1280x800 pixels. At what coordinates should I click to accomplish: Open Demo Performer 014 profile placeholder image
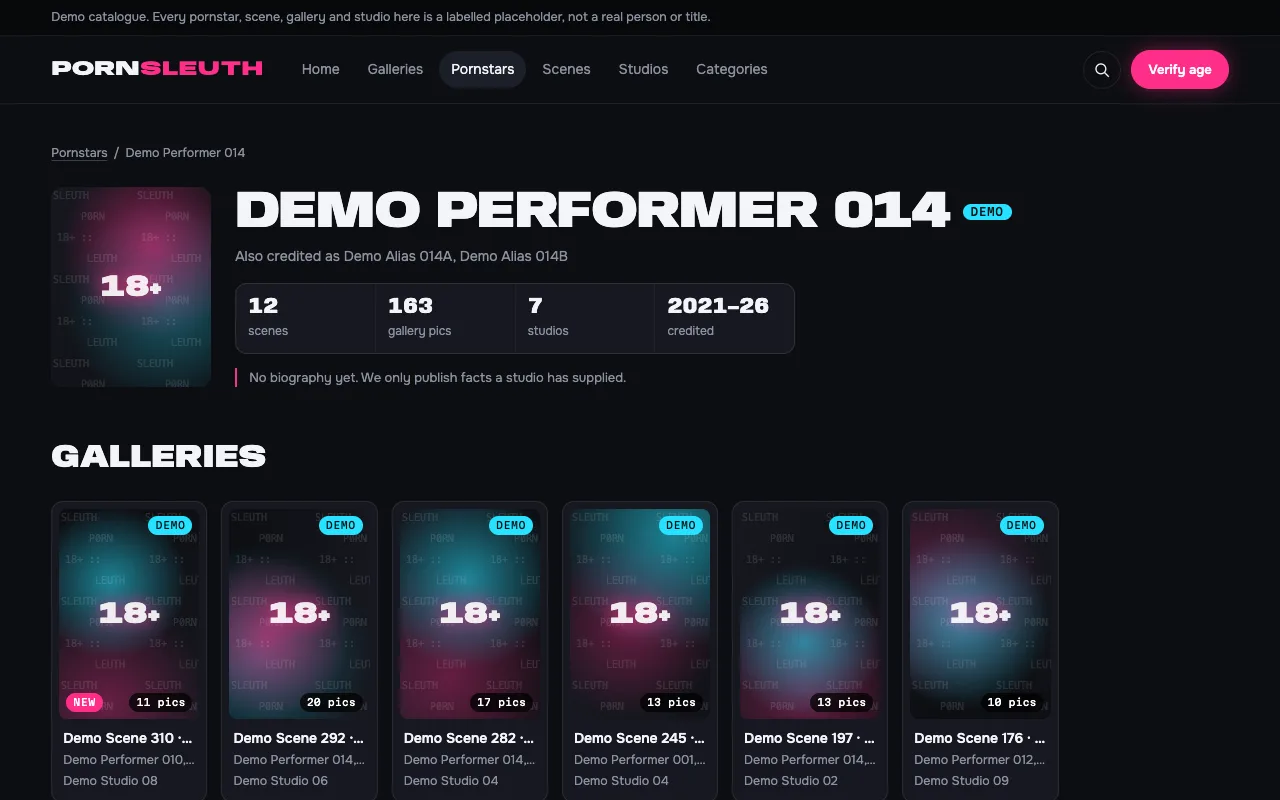tap(131, 287)
